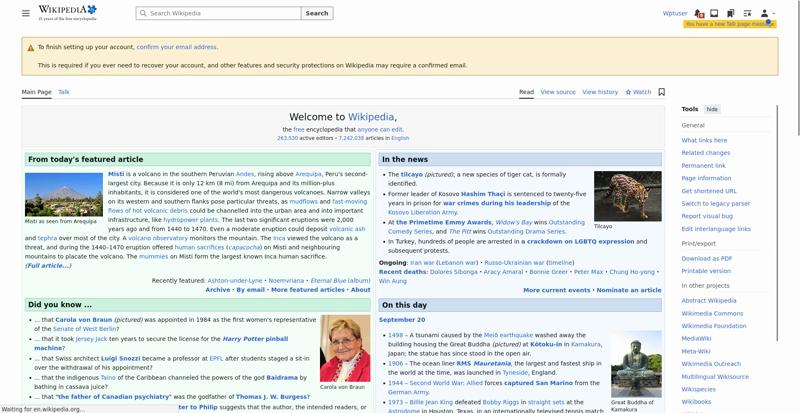
Task: Open the Russo-Ukrainian war ongoing link
Action: click(514, 262)
